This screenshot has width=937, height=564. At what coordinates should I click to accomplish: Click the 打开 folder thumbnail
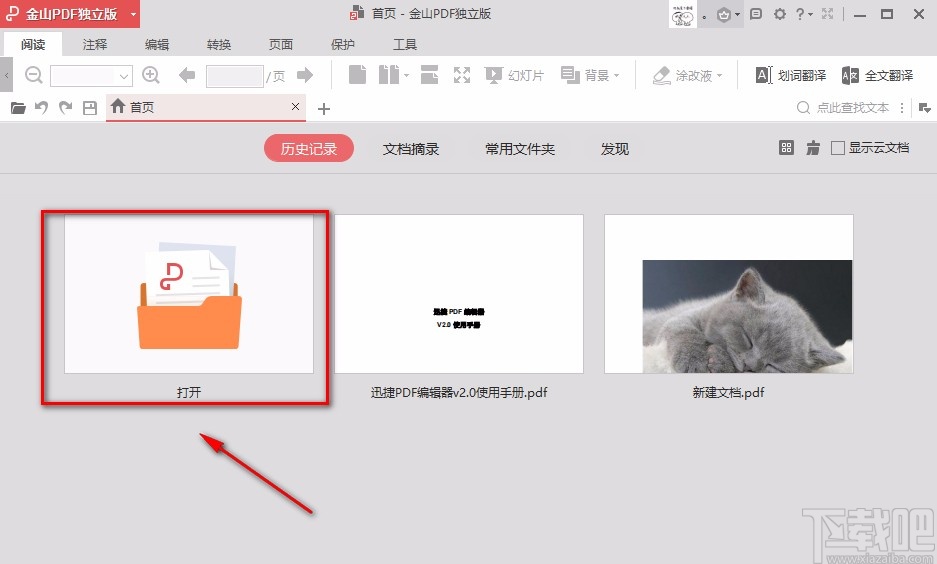pos(189,294)
